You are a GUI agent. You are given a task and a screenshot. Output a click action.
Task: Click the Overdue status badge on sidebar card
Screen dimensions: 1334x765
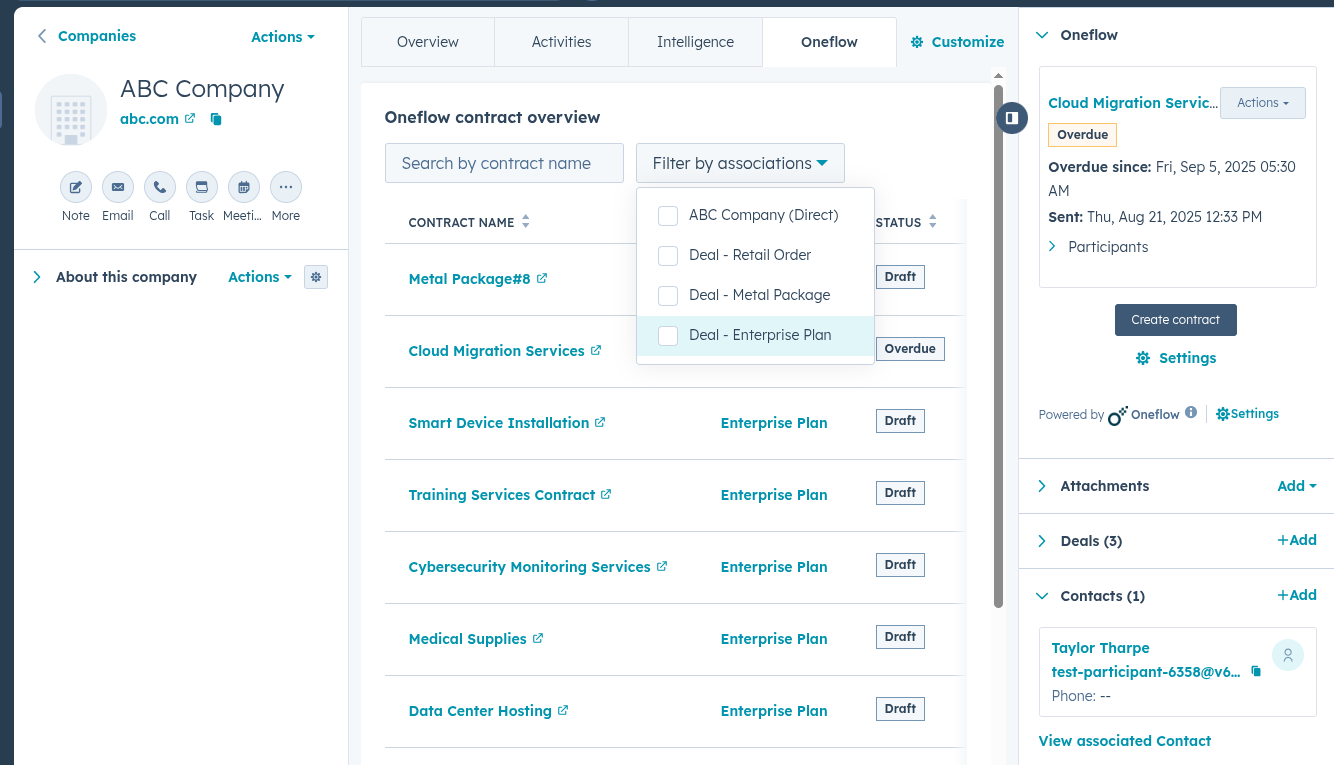pyautogui.click(x=1083, y=135)
